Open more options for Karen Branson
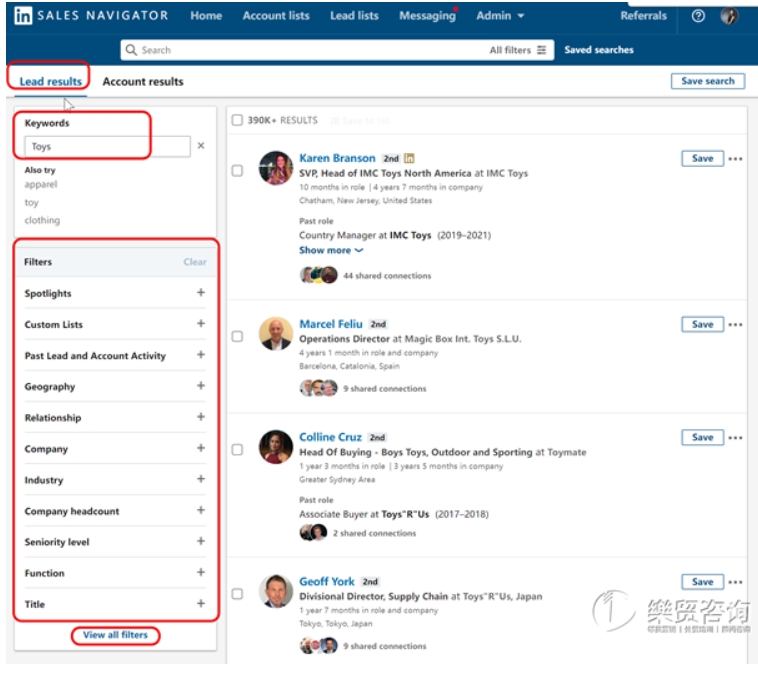758x674 pixels. 735,159
